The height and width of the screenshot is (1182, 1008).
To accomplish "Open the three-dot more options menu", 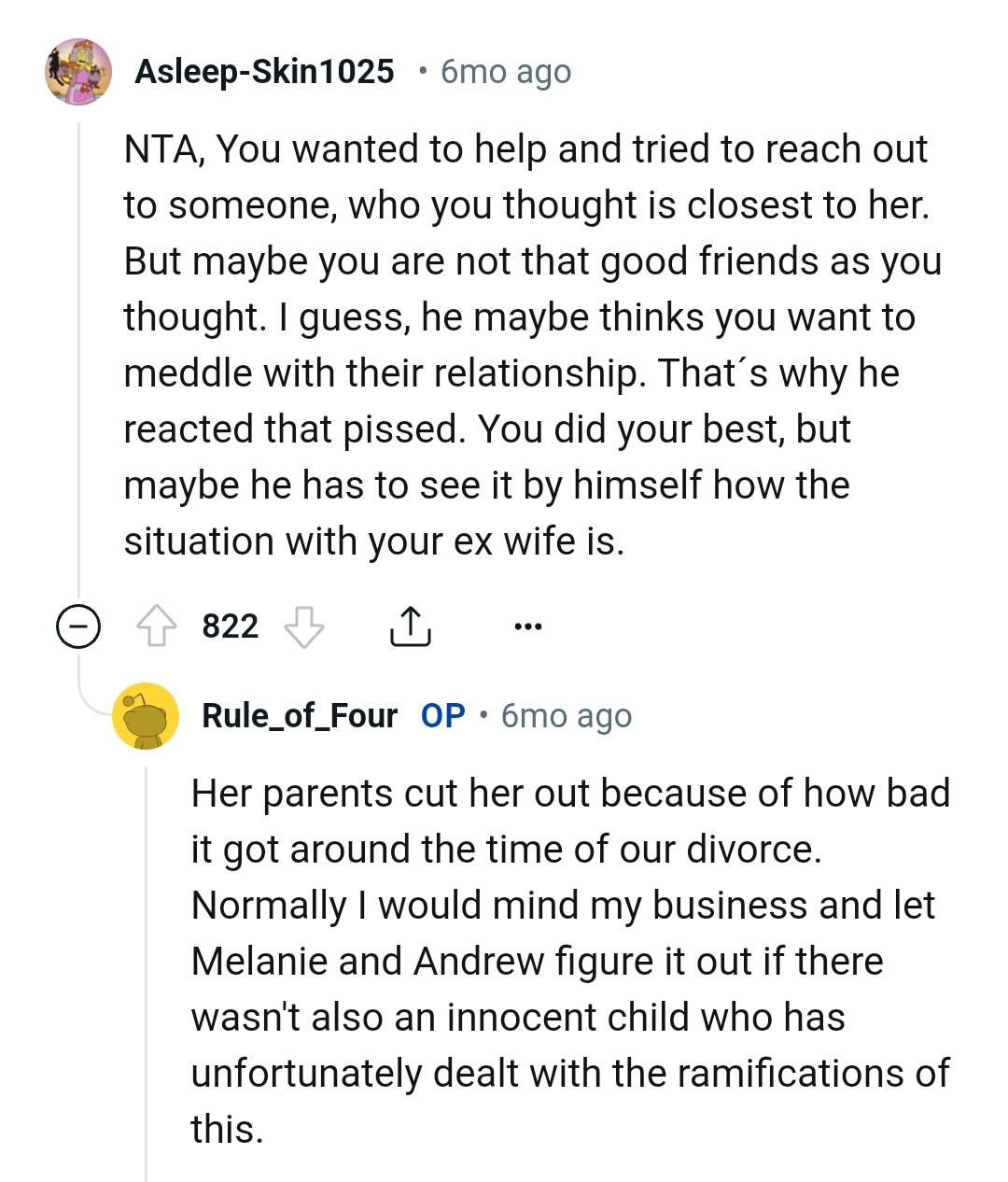I will [x=527, y=626].
